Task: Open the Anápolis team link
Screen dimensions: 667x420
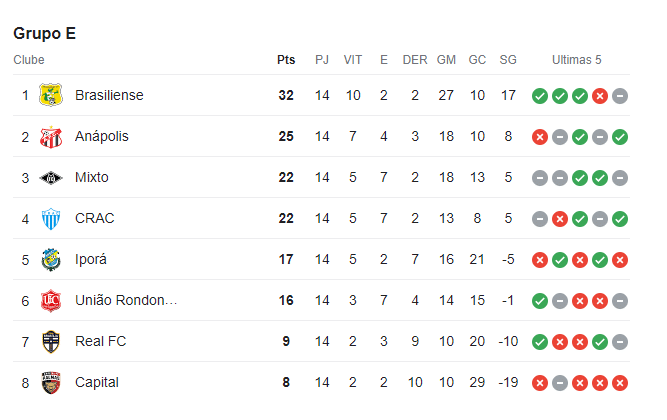Action: (x=102, y=136)
